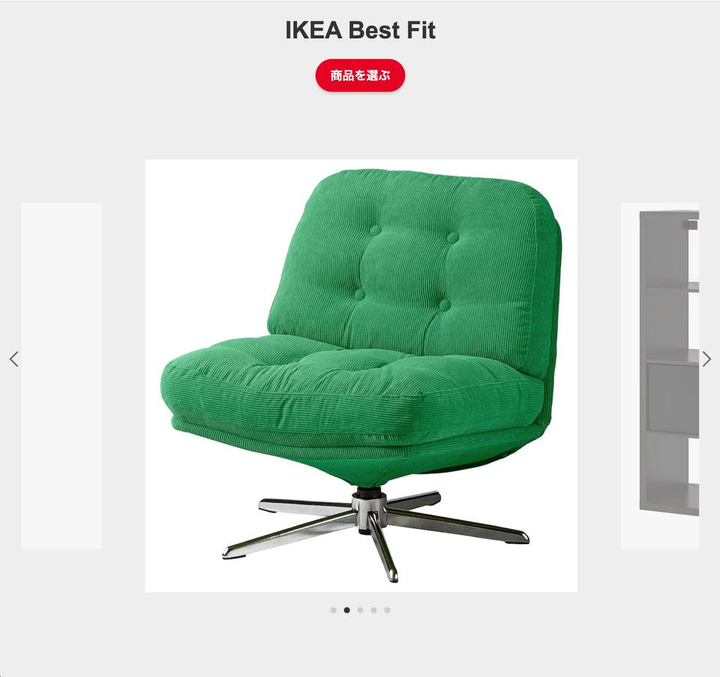Click the green swivel chair image
This screenshot has width=720, height=677.
tap(361, 376)
